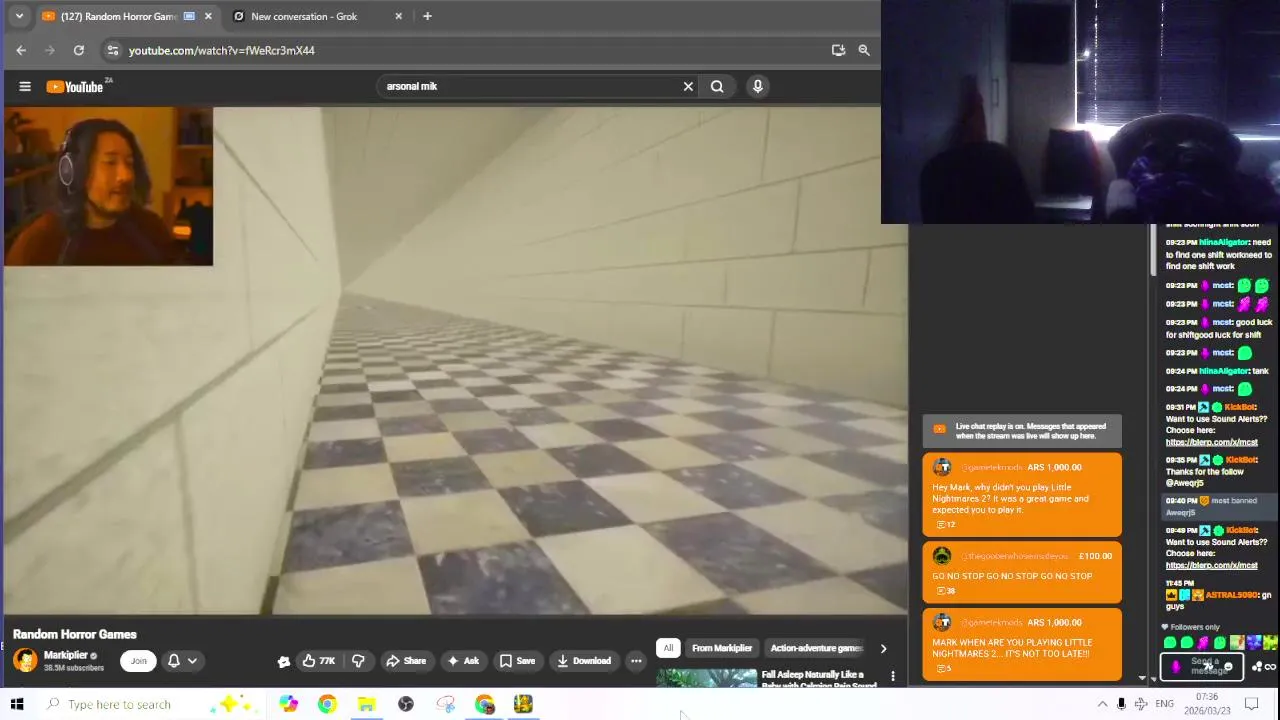Image resolution: width=1280 pixels, height=720 pixels.
Task: Open the ENG language selector
Action: [x=1164, y=704]
